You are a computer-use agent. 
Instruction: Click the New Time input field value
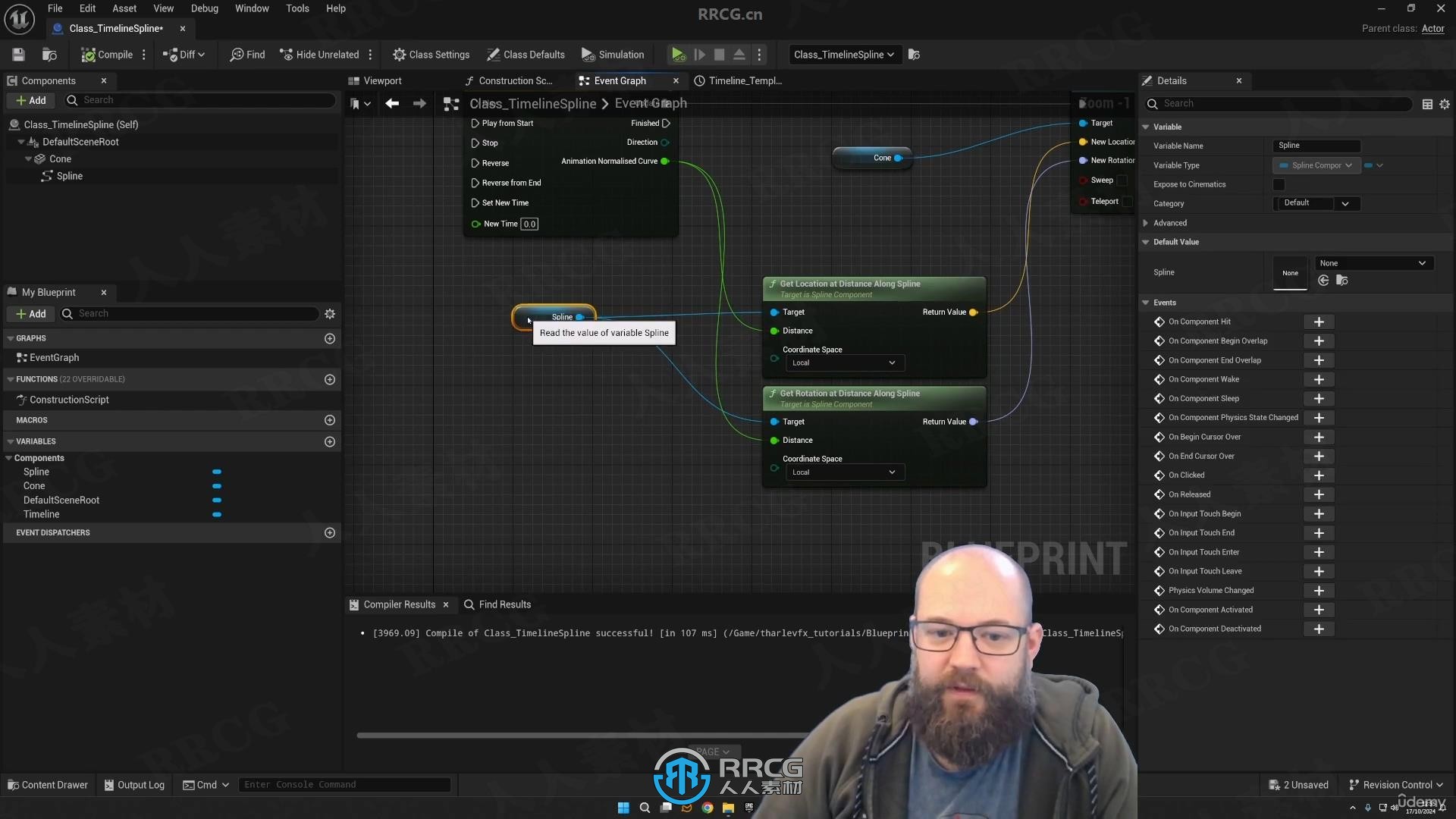(529, 223)
